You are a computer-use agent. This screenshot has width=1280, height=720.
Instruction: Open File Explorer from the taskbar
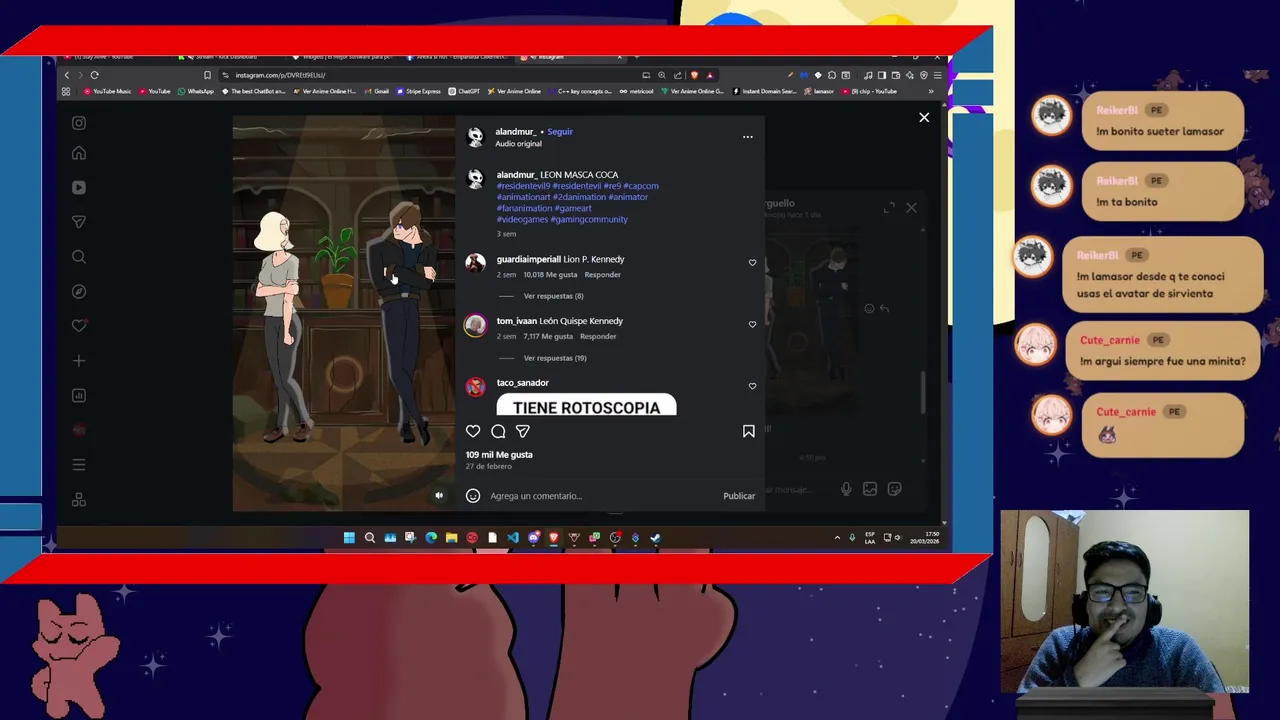451,538
